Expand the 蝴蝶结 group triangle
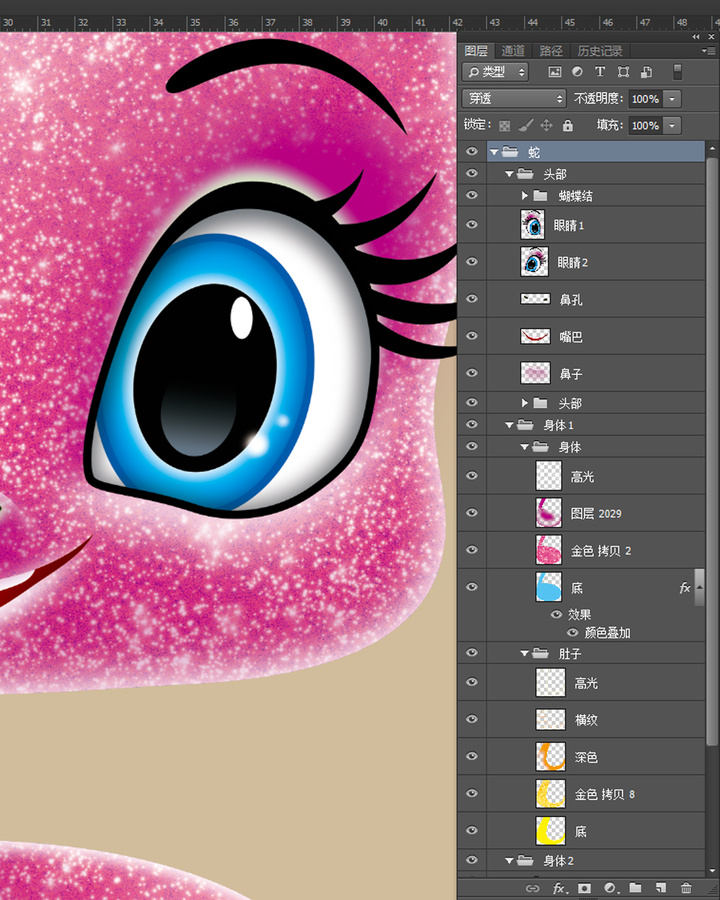Screen dimensions: 720x900 coord(524,196)
